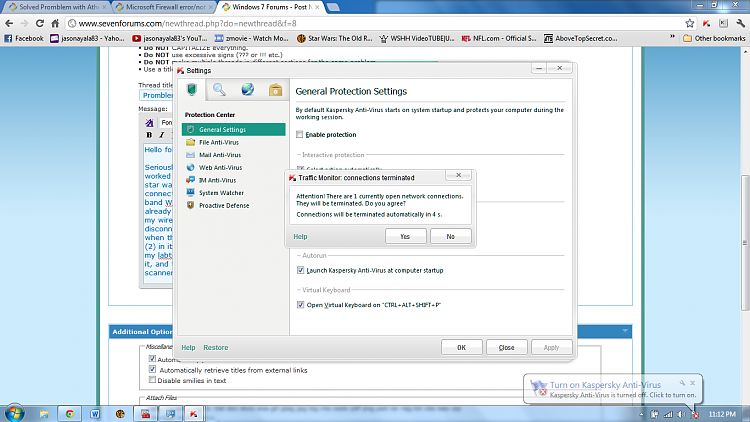The width and height of the screenshot is (750, 422).
Task: Go back in Chrome browser
Action: point(9,23)
